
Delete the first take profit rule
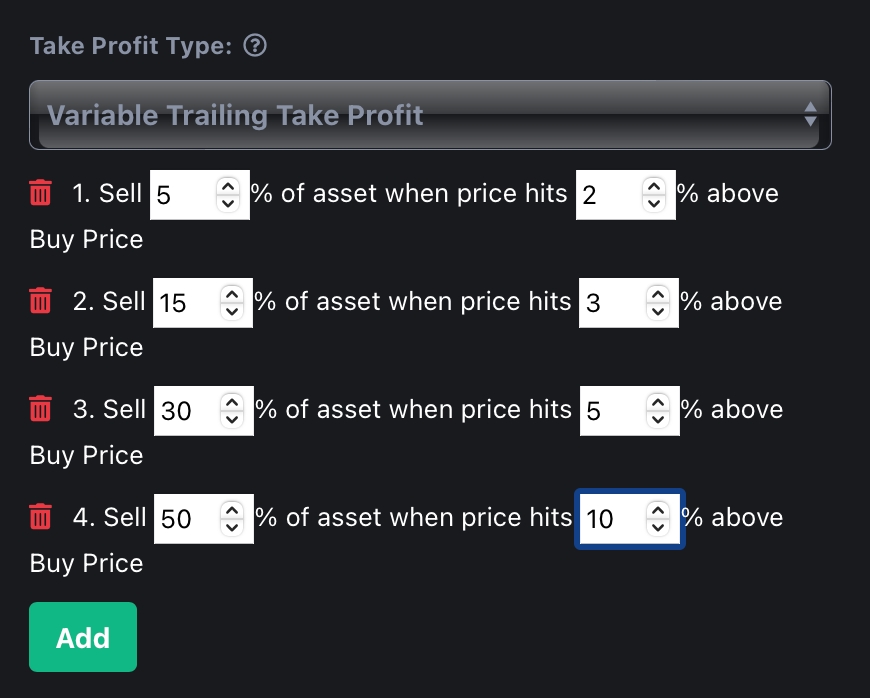[x=40, y=193]
